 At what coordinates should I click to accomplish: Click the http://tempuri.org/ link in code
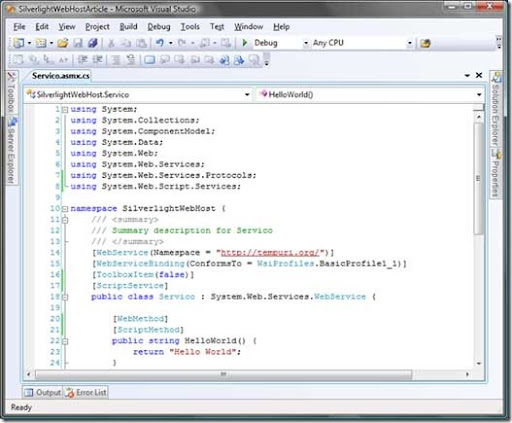point(270,253)
